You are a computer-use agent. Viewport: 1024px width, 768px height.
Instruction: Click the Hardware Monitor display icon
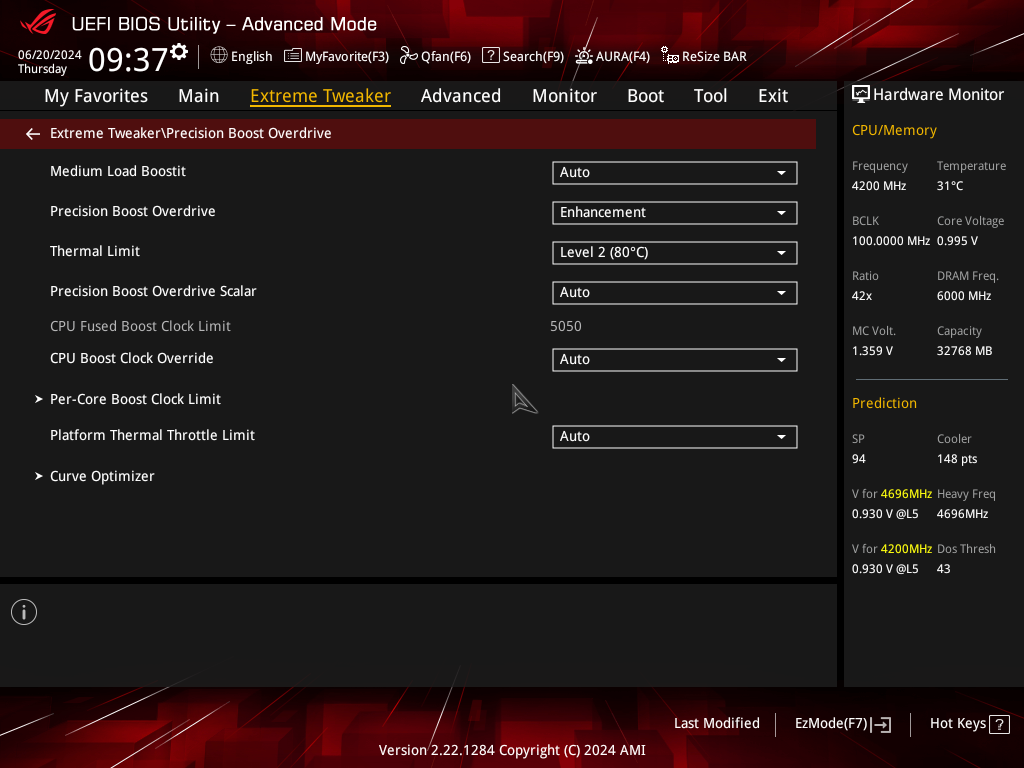(861, 95)
